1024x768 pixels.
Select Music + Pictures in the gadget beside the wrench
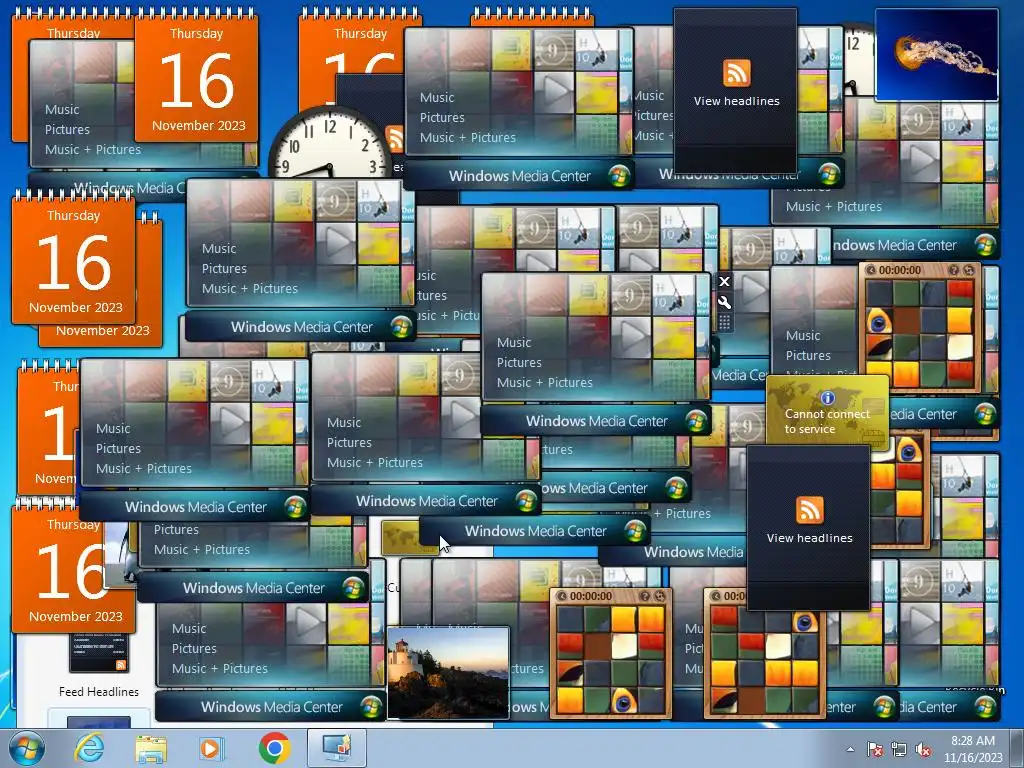tap(545, 383)
